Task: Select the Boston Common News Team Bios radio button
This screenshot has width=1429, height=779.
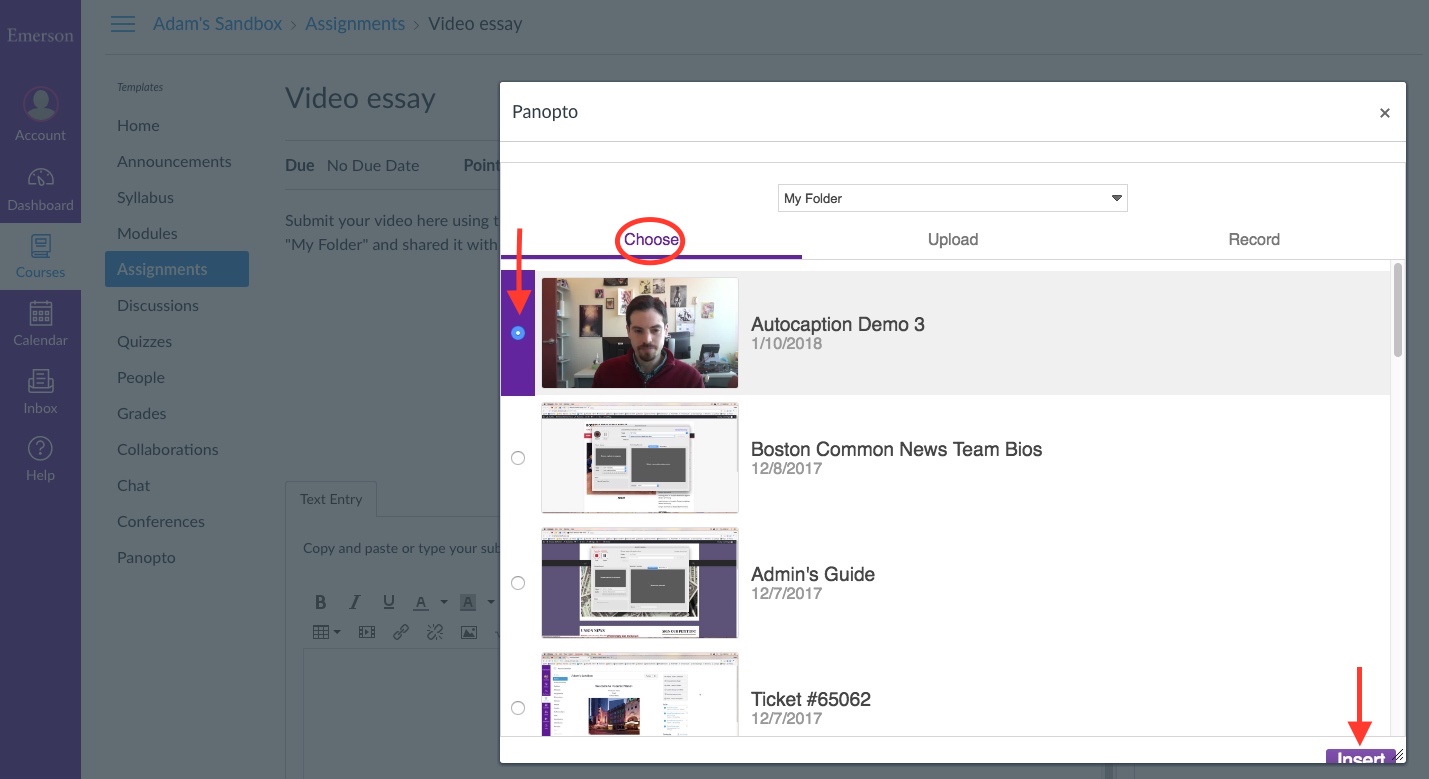Action: click(x=518, y=458)
